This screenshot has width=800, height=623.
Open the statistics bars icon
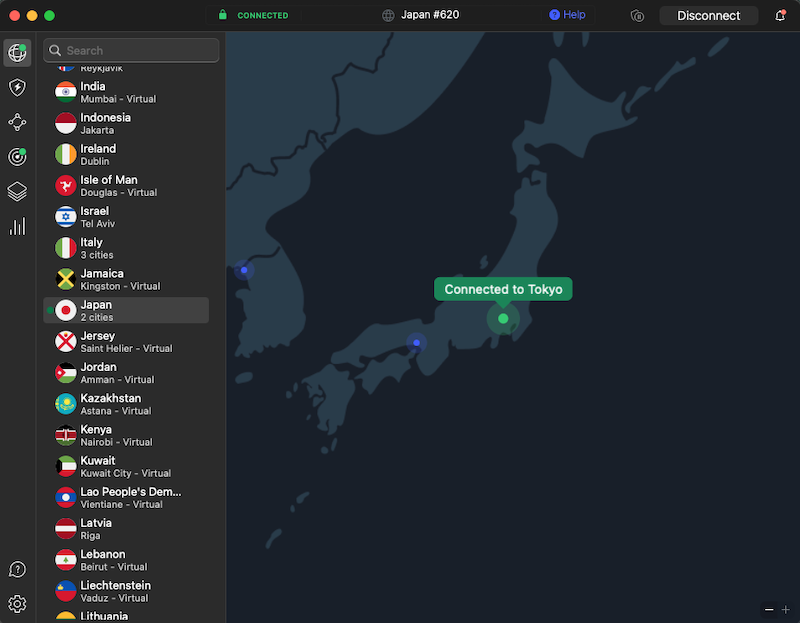pos(17,226)
